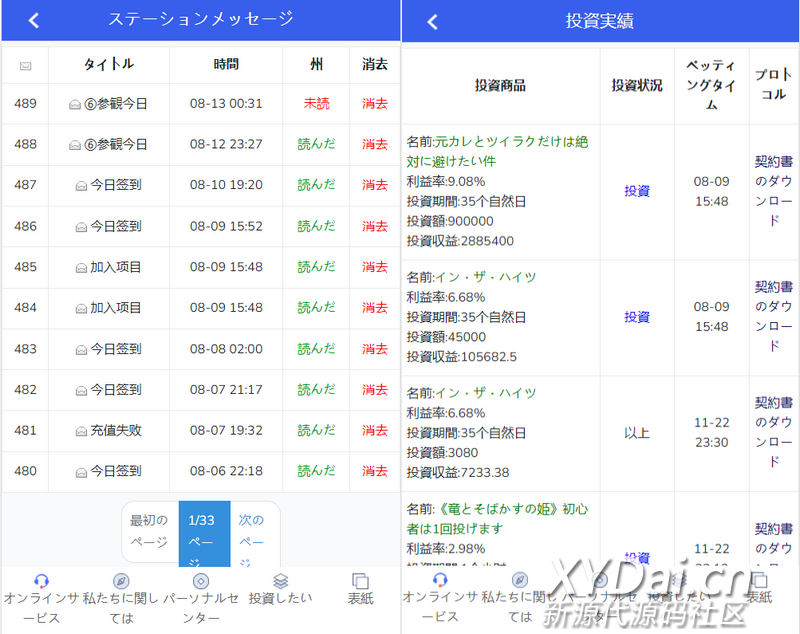
Task: Tap back arrow in ステーションメッセージ header
Action: pyautogui.click(x=34, y=20)
